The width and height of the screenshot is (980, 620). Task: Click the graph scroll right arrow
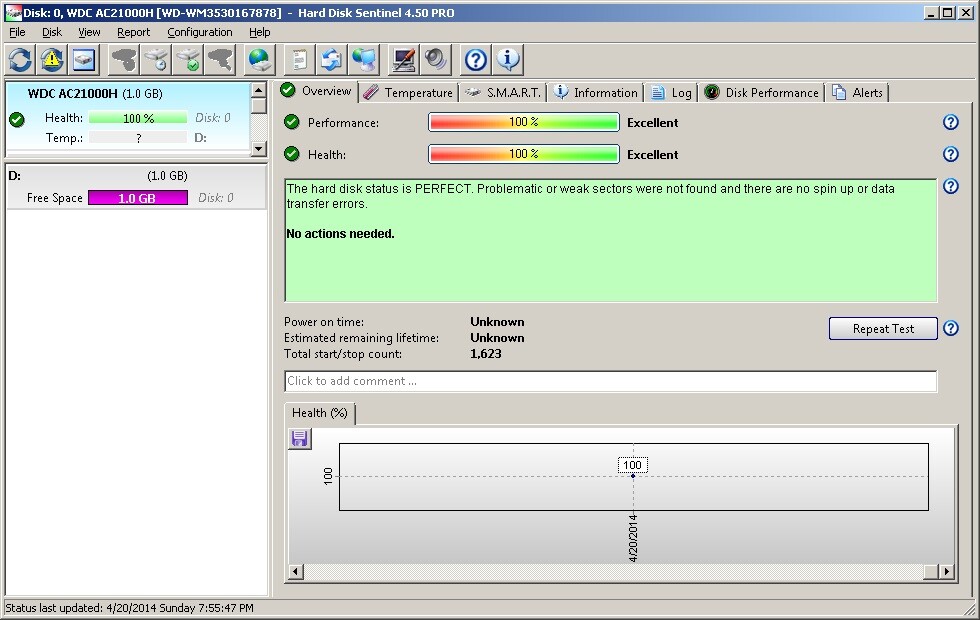point(946,571)
